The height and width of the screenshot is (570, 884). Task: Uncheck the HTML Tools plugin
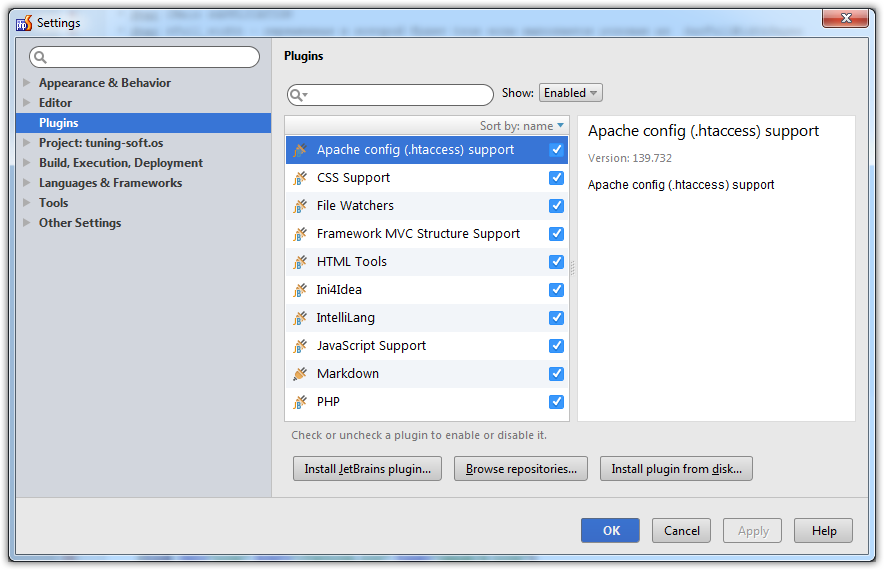(556, 262)
